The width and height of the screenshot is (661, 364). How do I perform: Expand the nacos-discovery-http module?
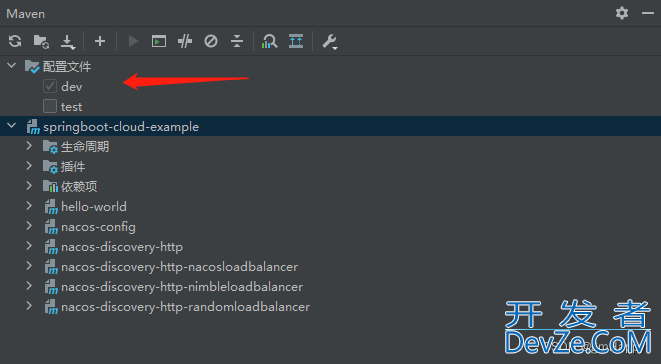(x=29, y=246)
